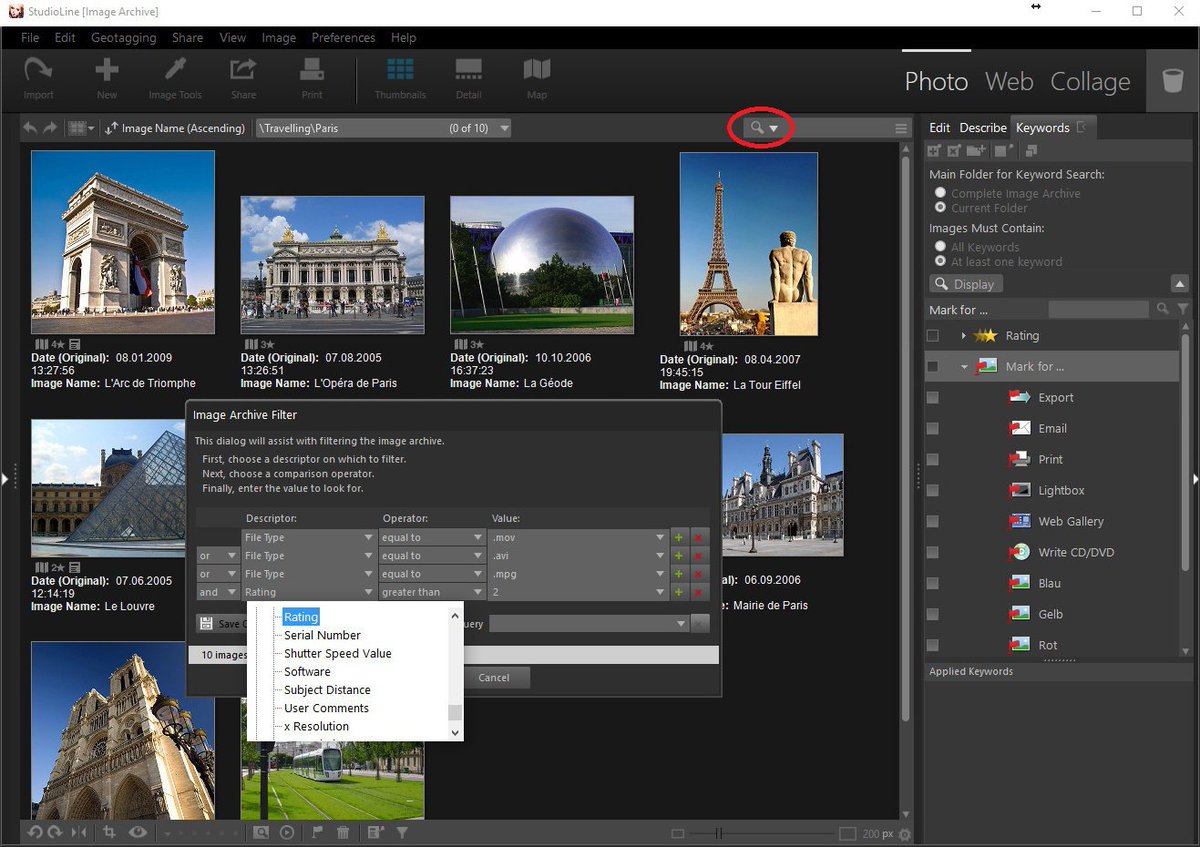Viewport: 1200px width, 847px height.
Task: Open the File menu
Action: 30,38
